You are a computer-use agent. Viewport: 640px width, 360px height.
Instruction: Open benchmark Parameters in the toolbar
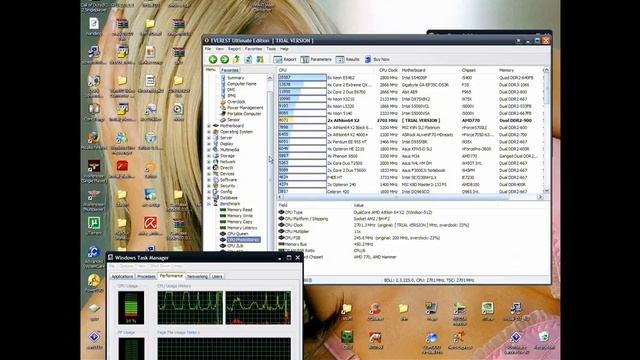point(316,60)
